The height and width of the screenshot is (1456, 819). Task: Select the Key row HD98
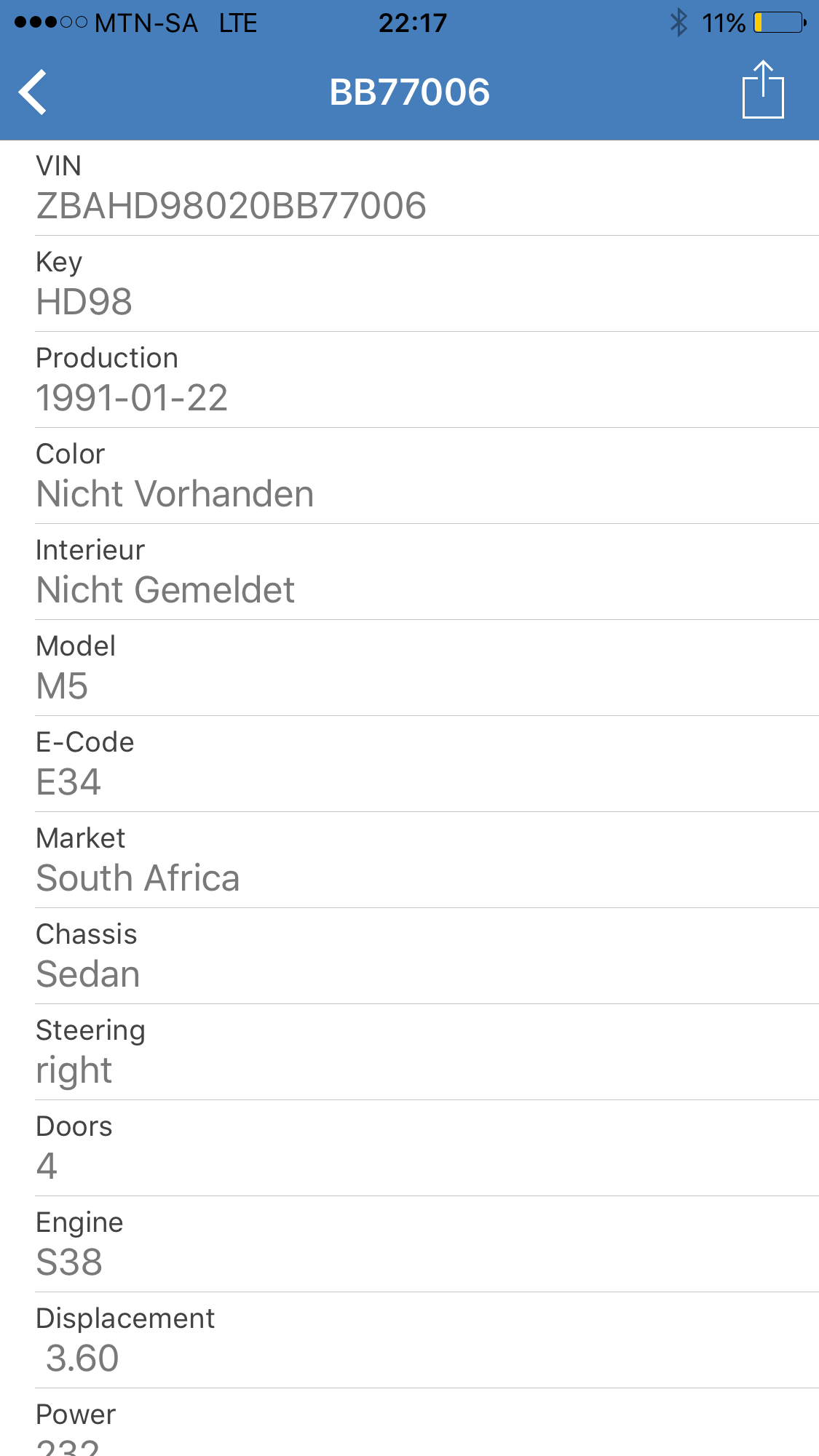point(409,284)
